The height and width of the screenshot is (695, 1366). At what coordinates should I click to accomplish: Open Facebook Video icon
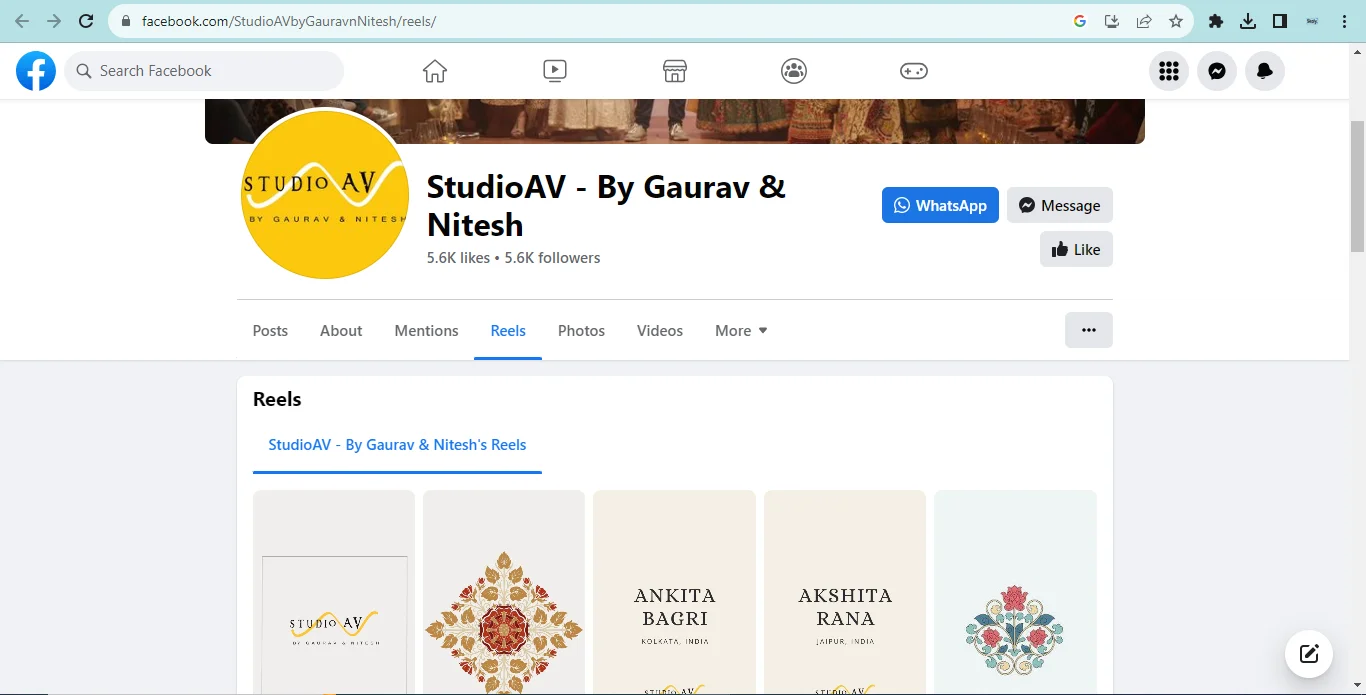pos(555,71)
